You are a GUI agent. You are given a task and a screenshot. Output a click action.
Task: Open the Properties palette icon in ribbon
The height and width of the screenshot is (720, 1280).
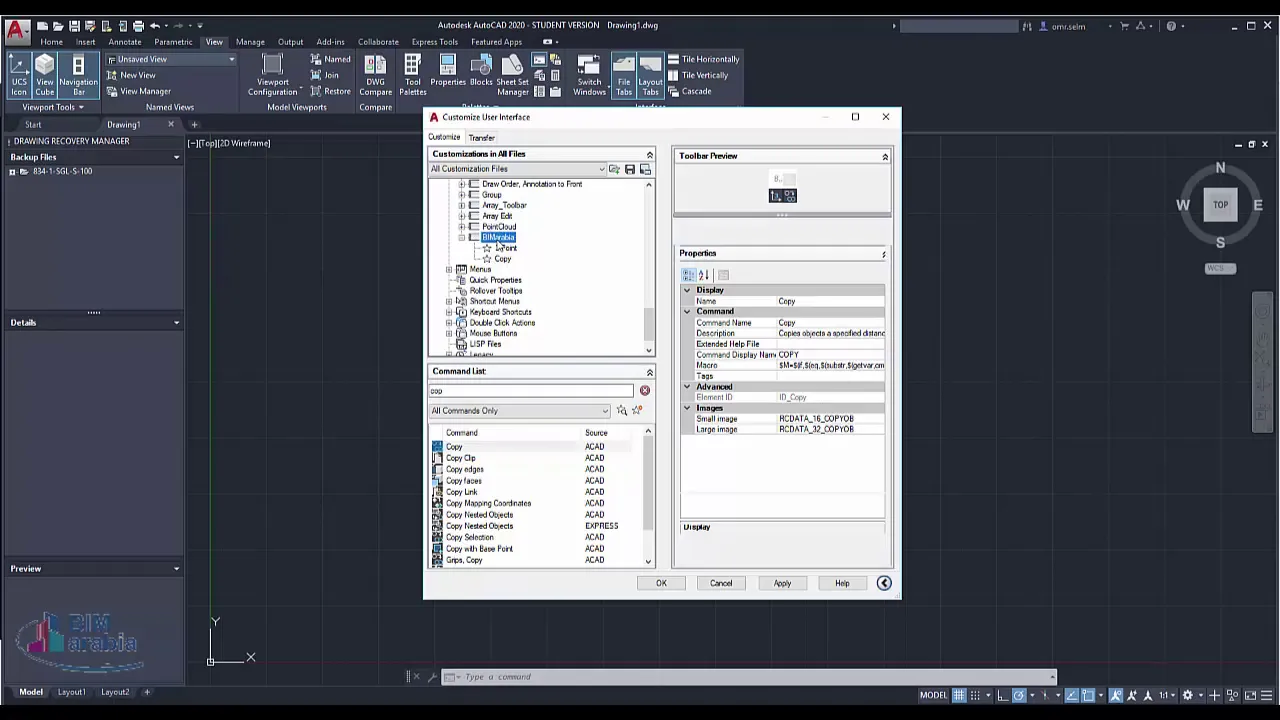coord(448,72)
